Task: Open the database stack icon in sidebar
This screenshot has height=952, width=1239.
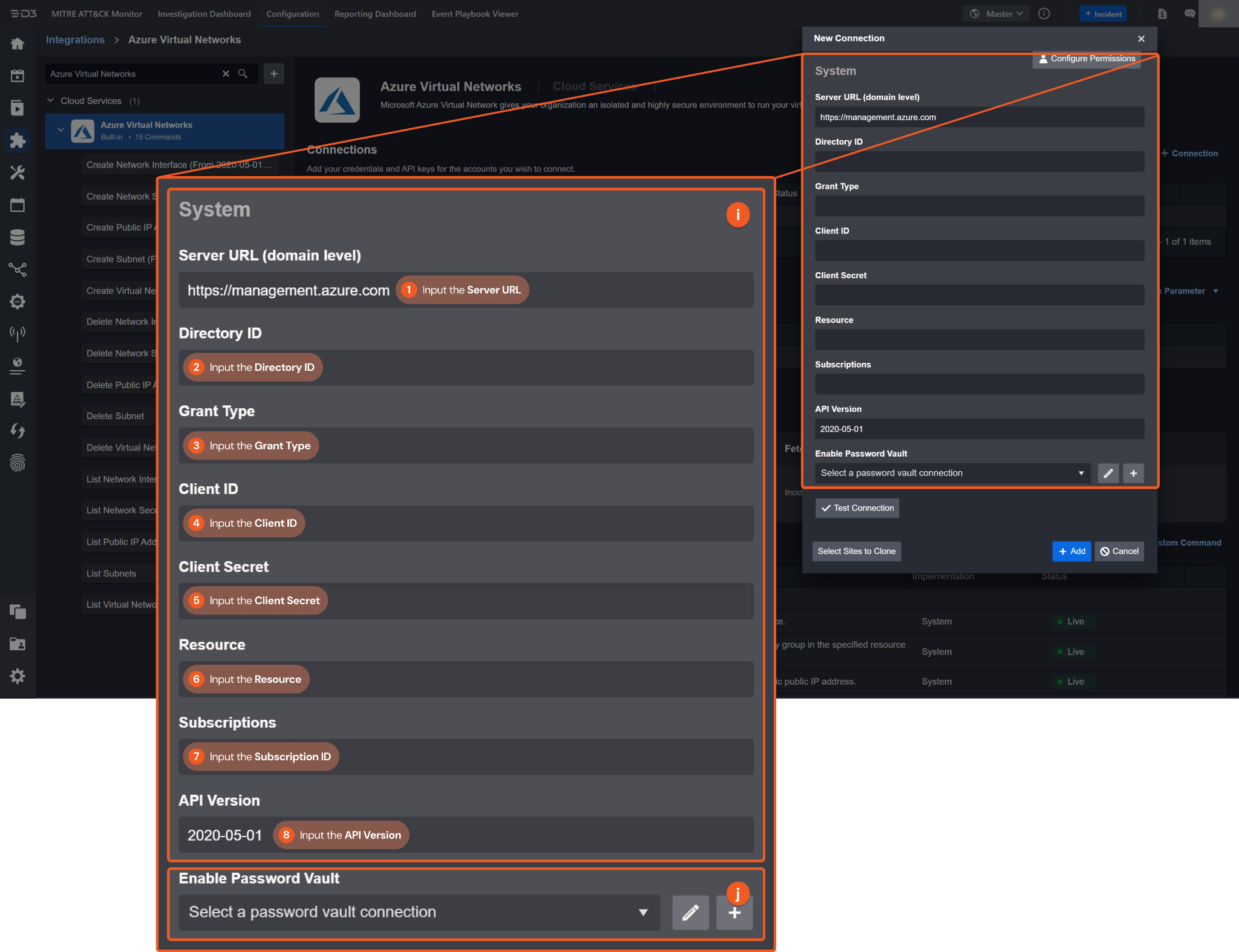Action: pos(18,237)
